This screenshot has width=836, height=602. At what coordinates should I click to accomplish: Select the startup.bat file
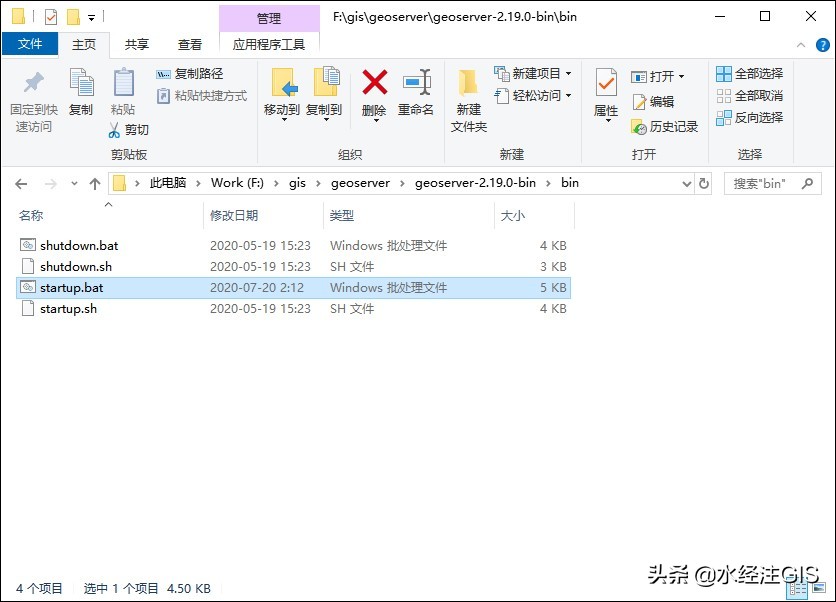click(293, 288)
